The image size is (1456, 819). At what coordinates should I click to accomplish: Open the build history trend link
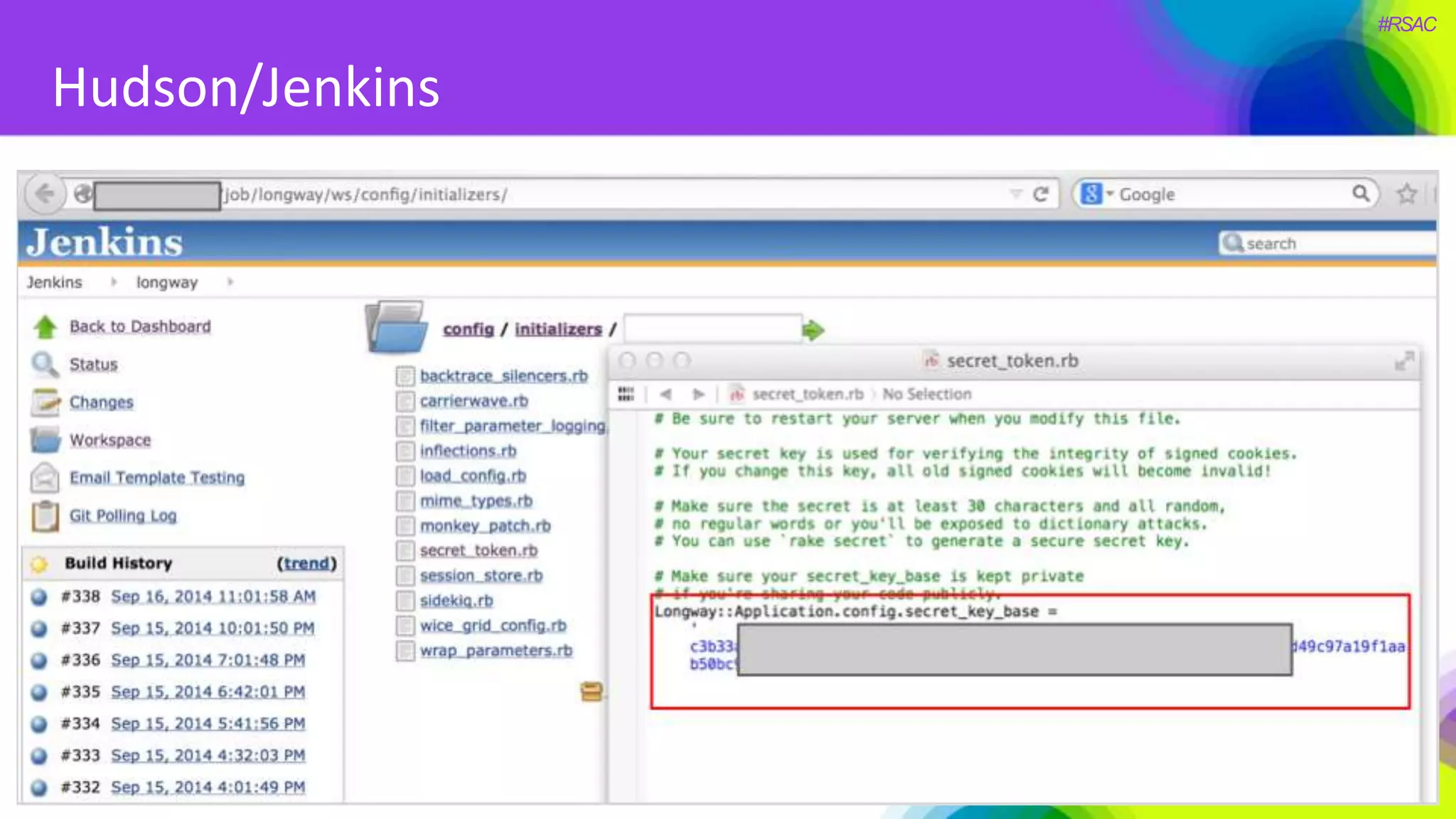tap(306, 563)
